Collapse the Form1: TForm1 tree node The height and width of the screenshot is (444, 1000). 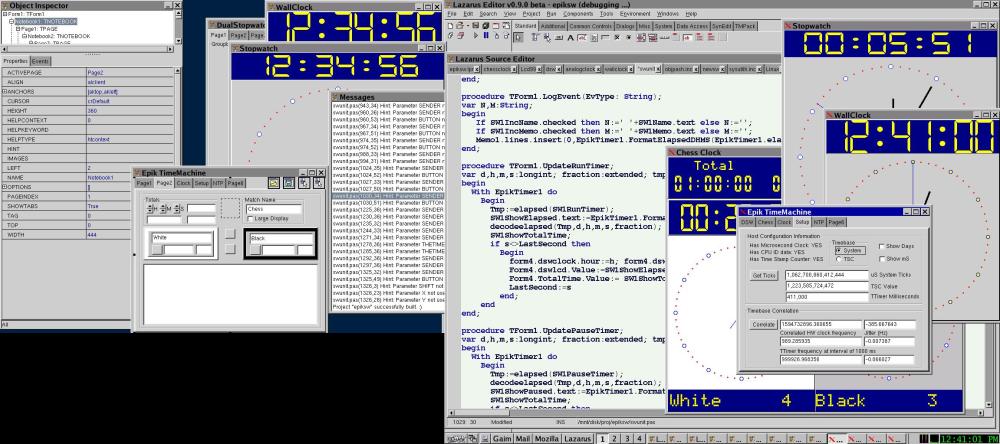coord(4,14)
